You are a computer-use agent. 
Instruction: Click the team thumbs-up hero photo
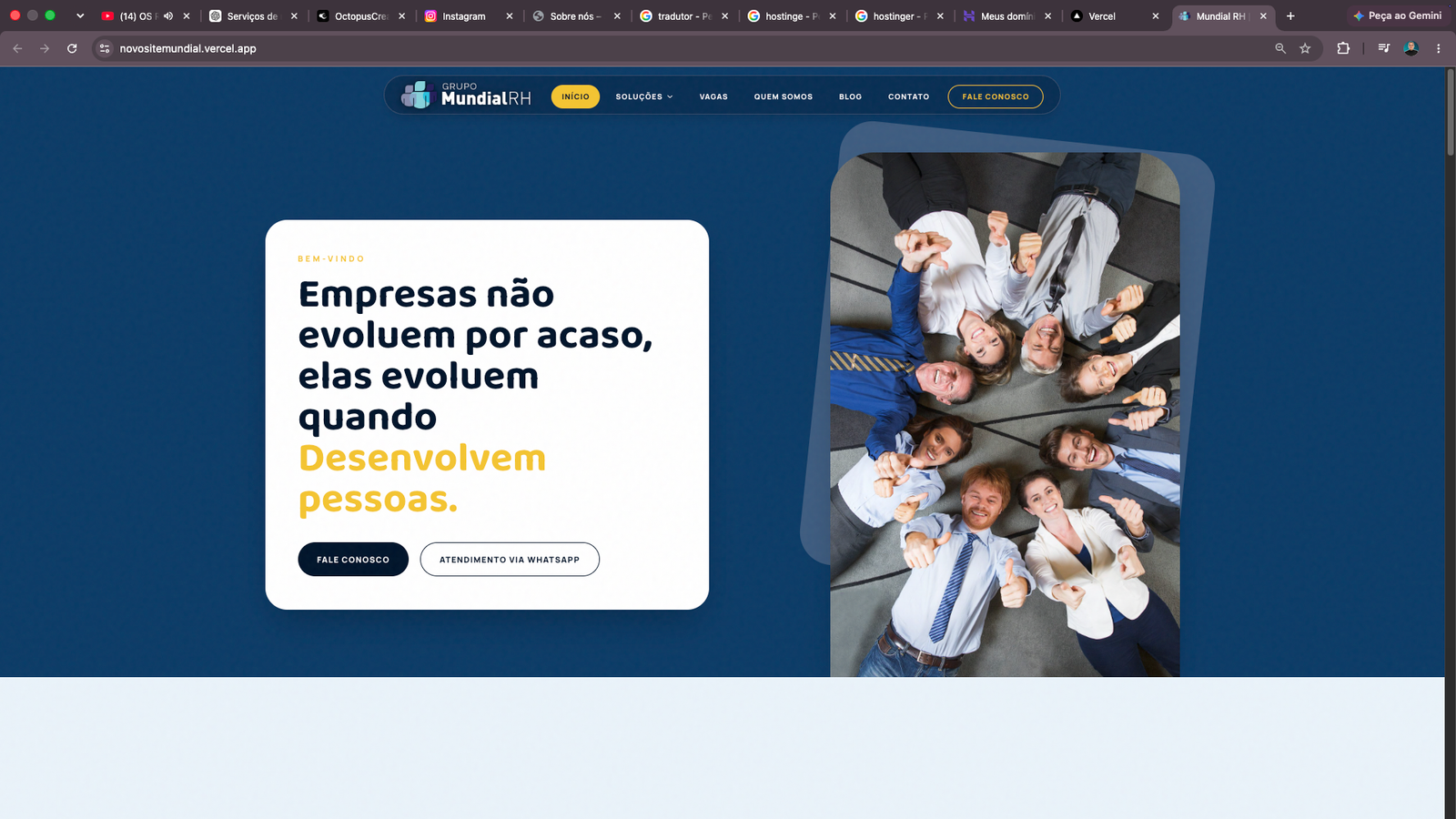click(1005, 415)
